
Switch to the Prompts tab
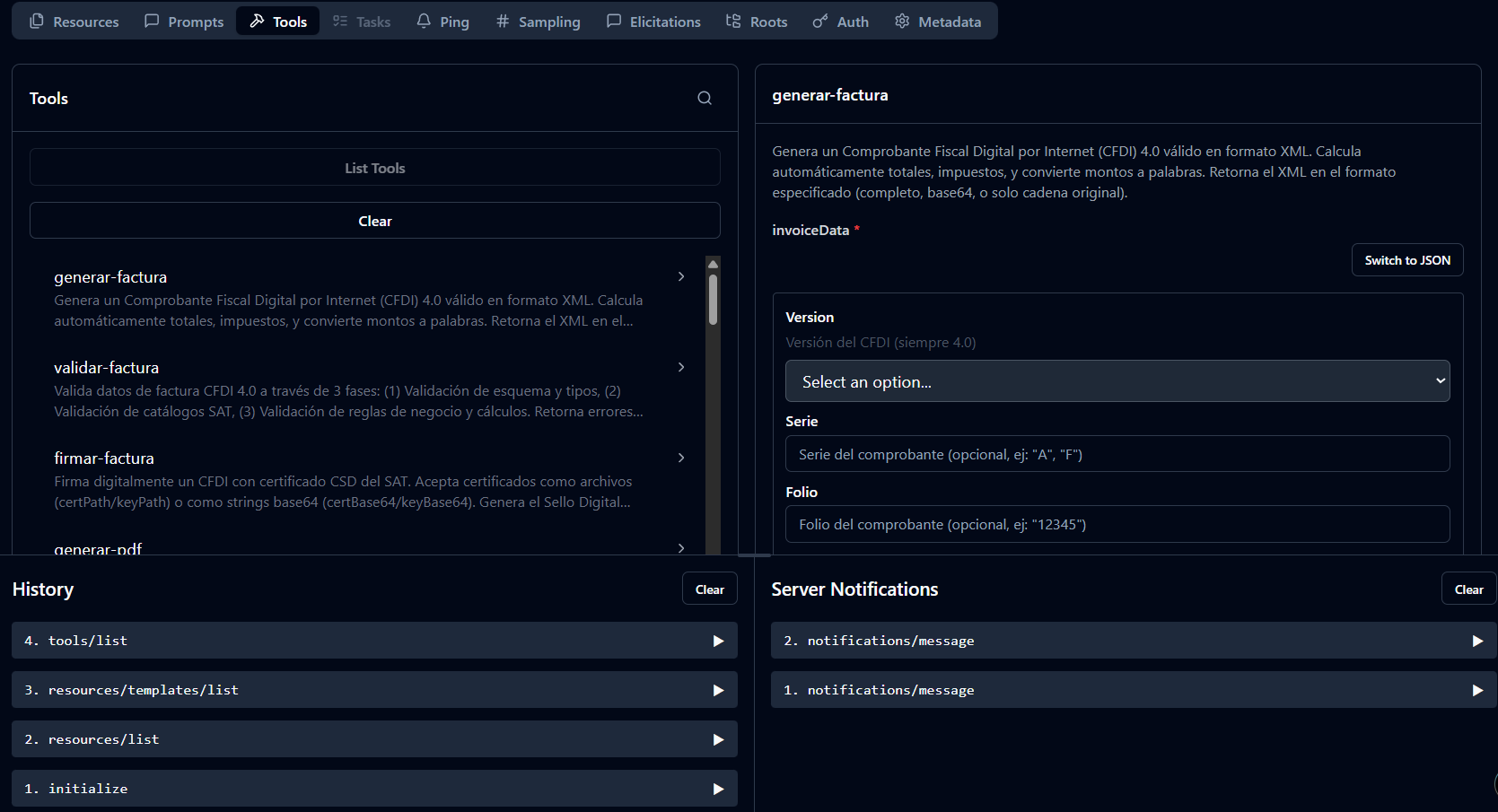click(184, 22)
